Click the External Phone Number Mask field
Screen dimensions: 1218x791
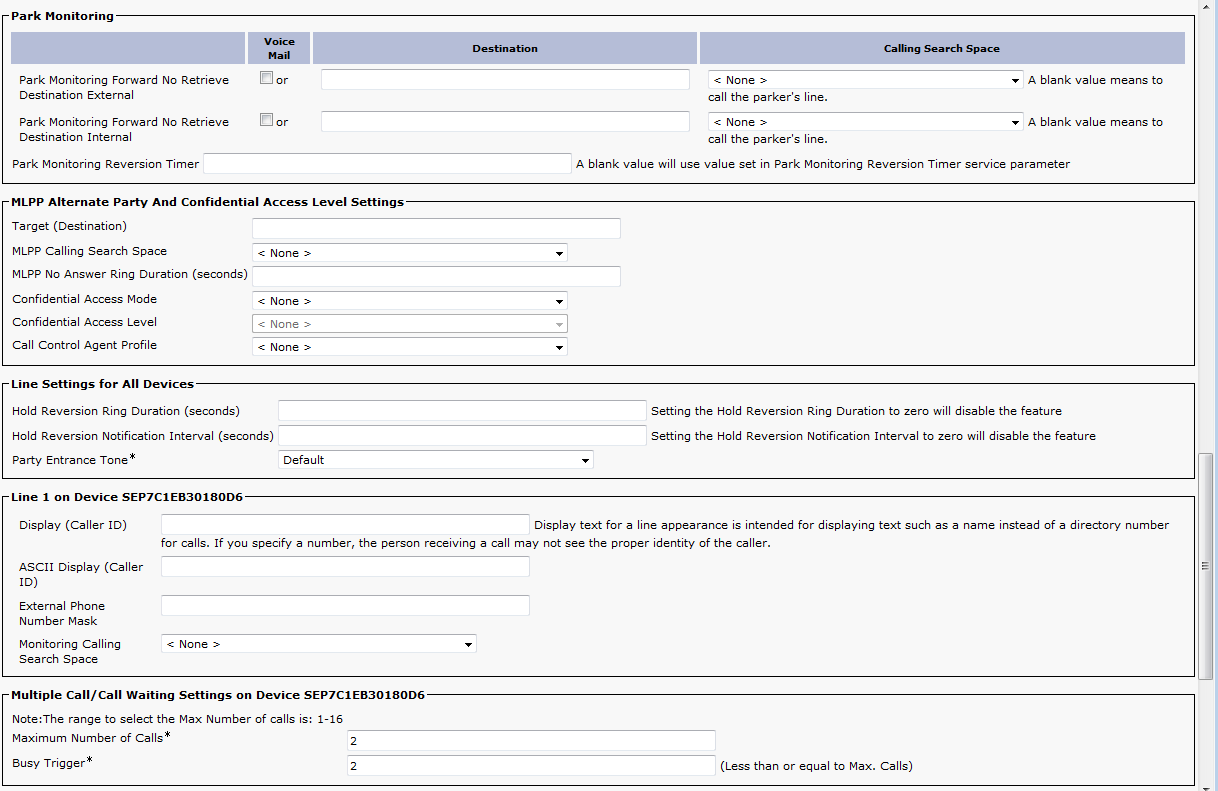click(345, 606)
